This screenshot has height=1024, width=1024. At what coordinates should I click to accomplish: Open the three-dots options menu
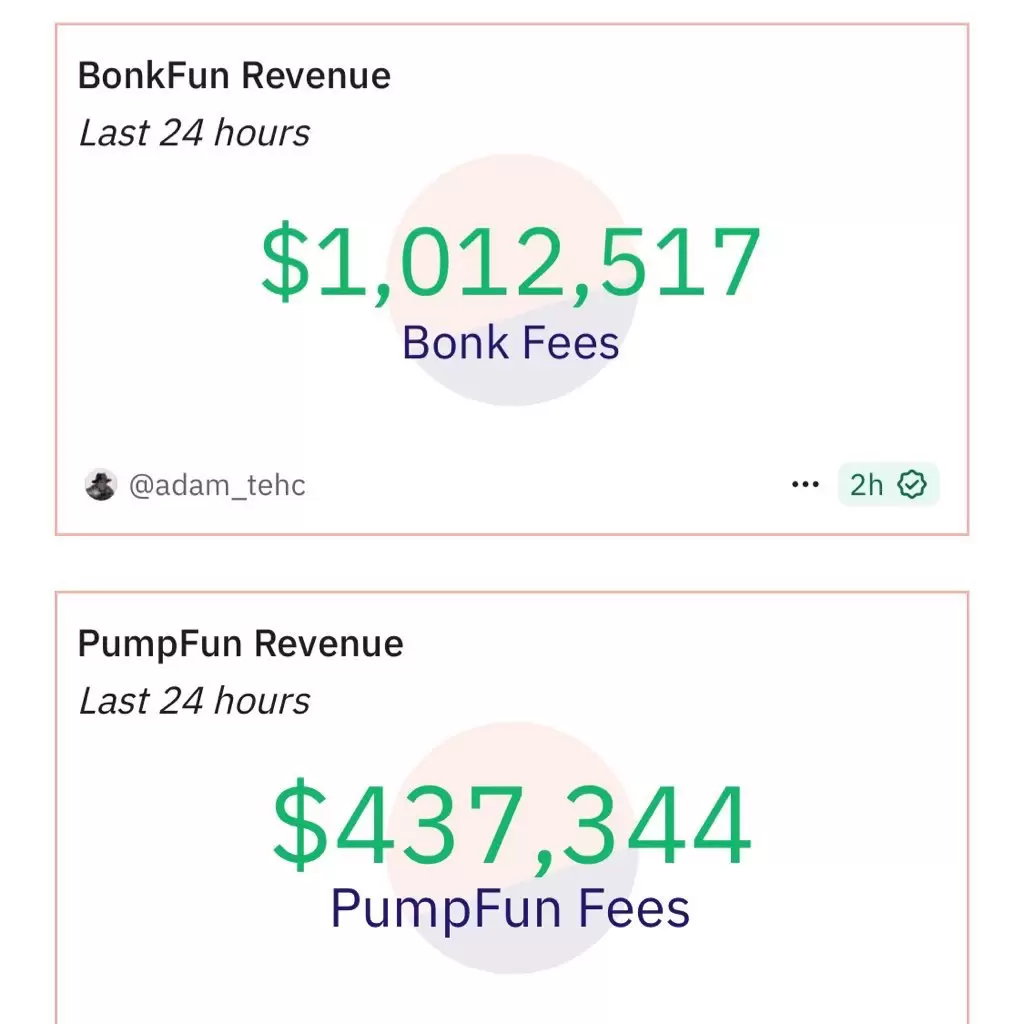pos(805,485)
